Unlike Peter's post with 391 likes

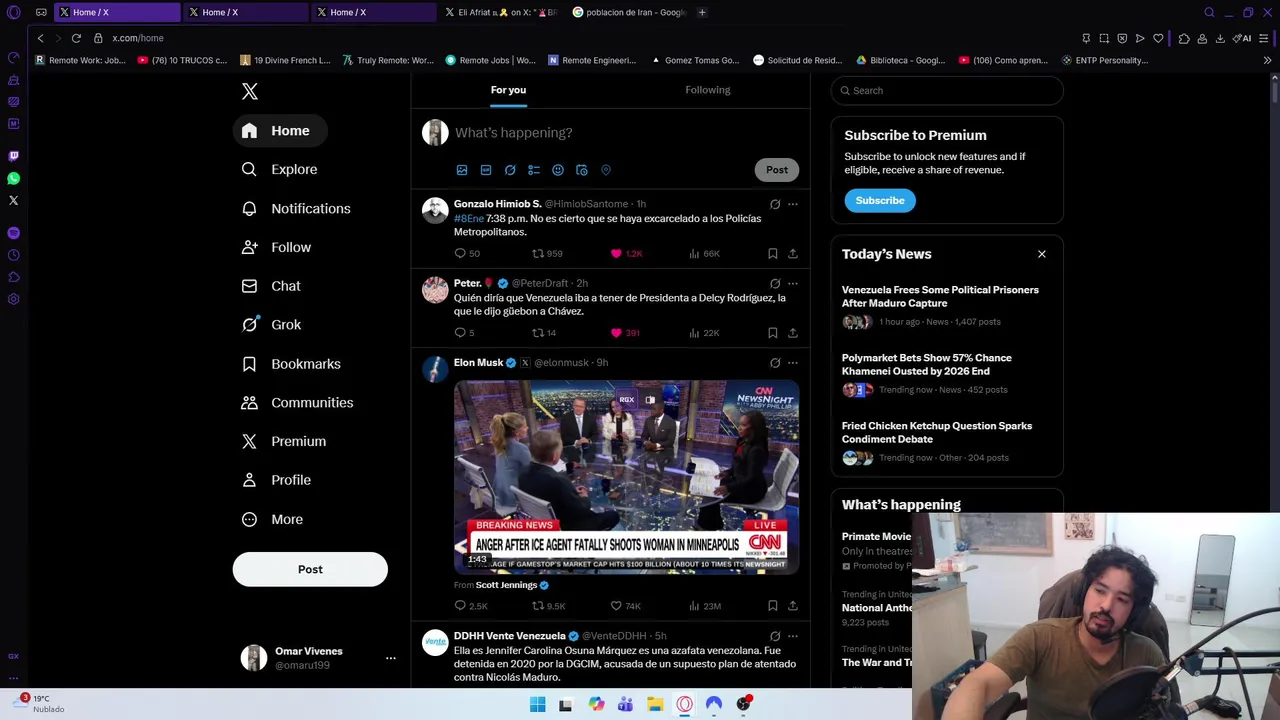point(616,333)
